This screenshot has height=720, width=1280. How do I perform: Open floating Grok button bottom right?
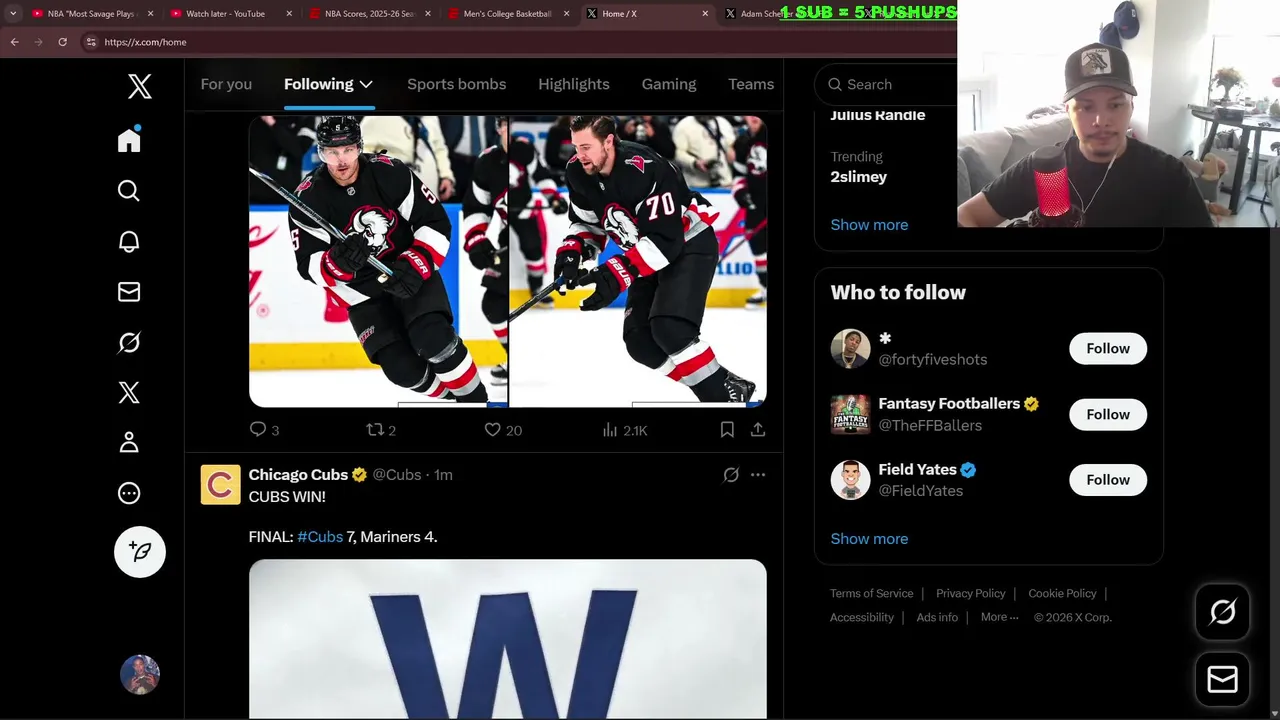coord(1222,612)
